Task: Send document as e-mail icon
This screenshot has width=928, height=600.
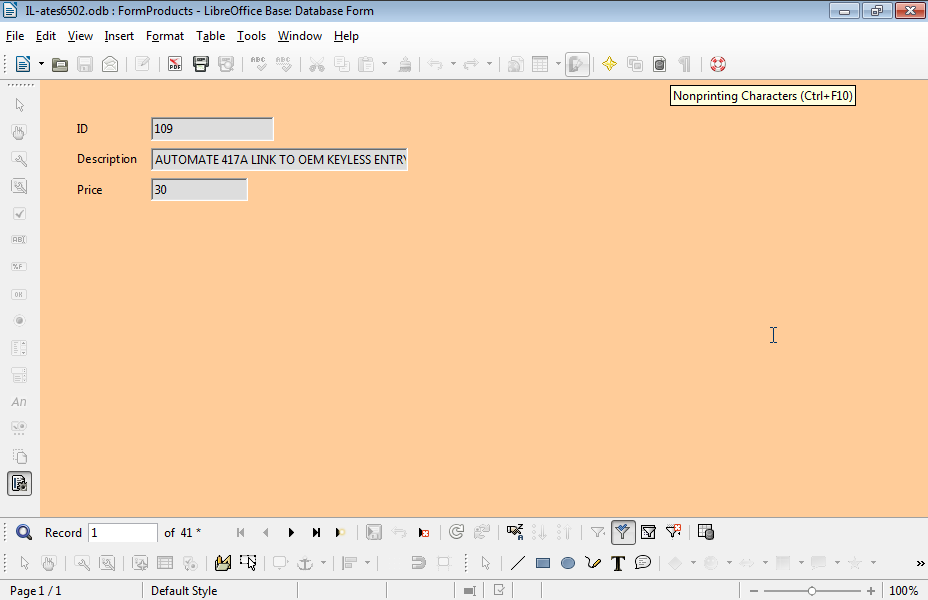Action: [110, 64]
